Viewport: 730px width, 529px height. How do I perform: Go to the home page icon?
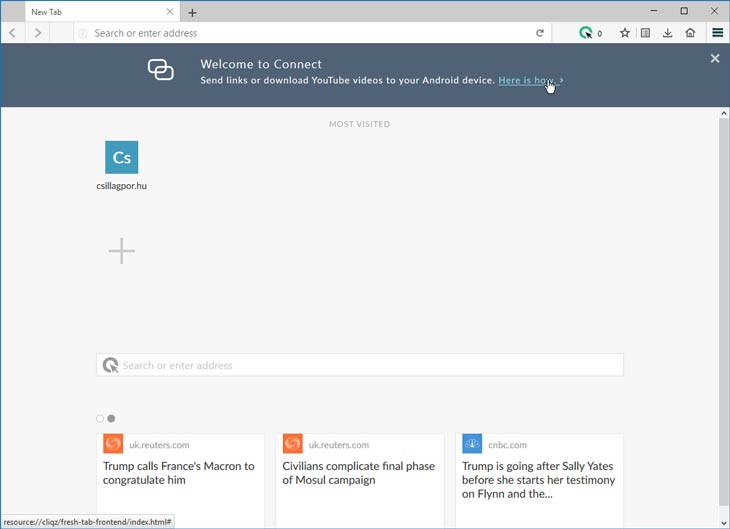click(x=690, y=33)
